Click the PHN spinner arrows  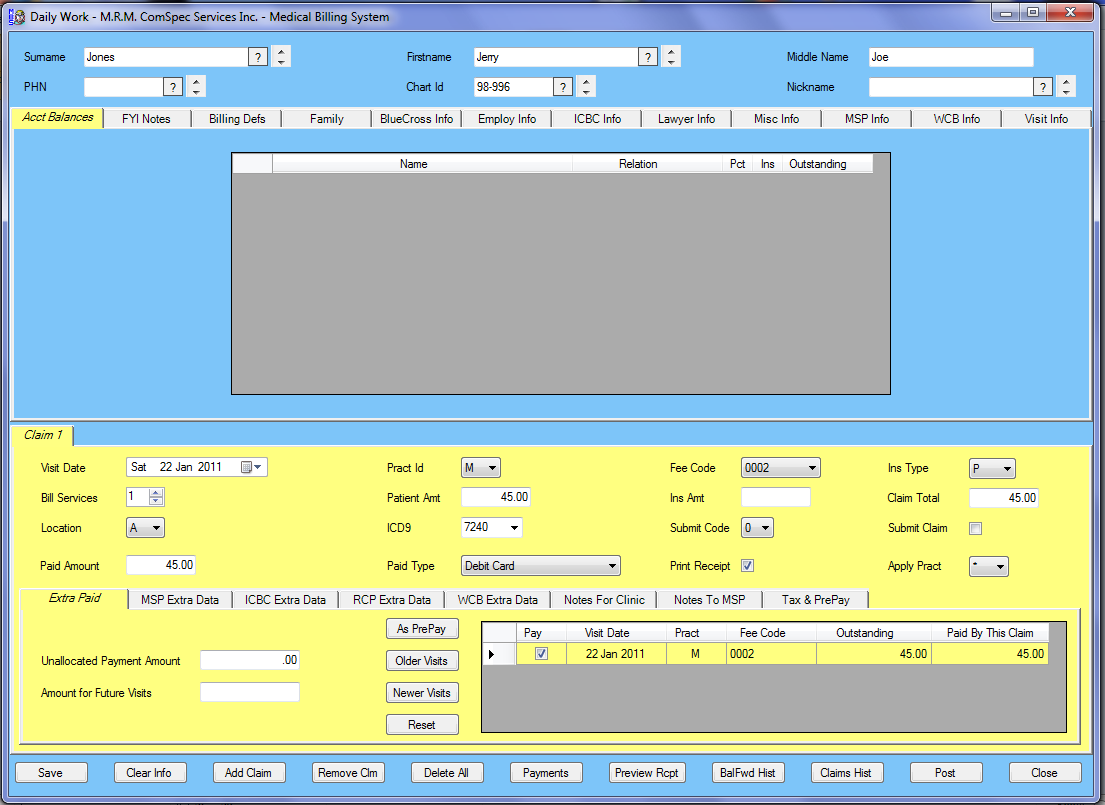[196, 86]
